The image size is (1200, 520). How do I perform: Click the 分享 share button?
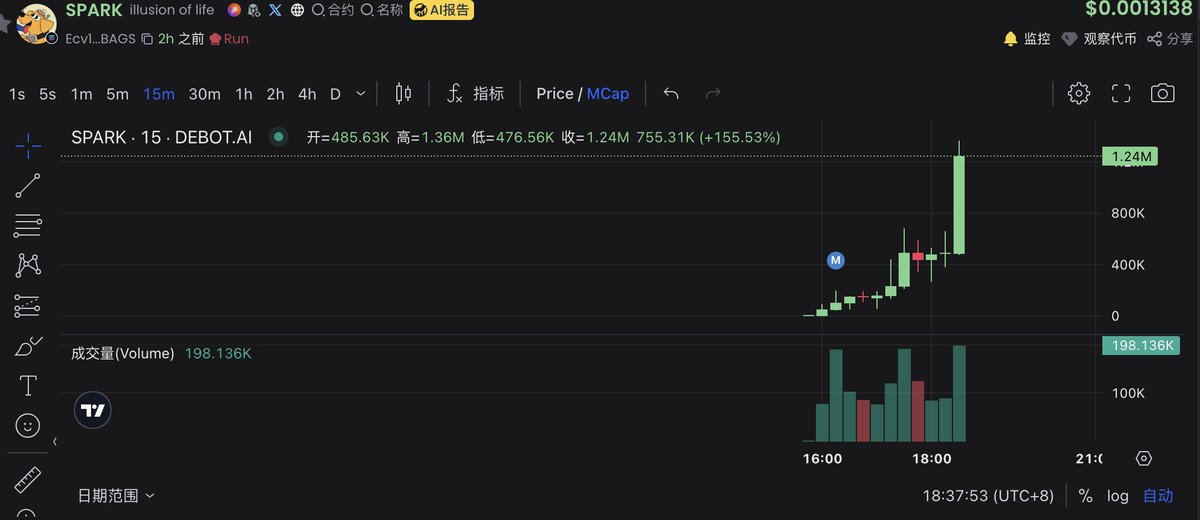tap(1170, 39)
